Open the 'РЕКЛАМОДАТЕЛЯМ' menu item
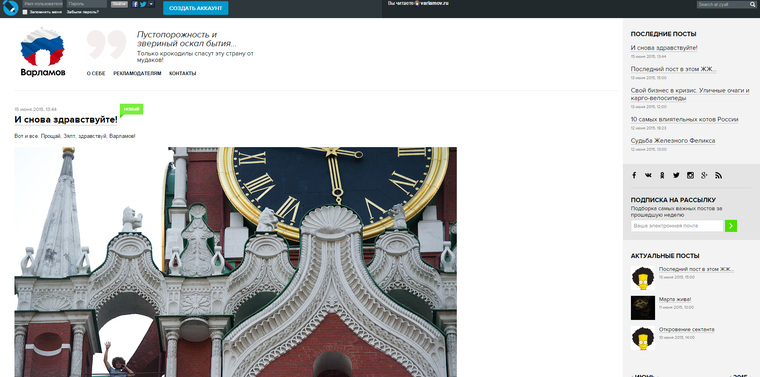Screen dimensions: 760x377 click(x=137, y=74)
